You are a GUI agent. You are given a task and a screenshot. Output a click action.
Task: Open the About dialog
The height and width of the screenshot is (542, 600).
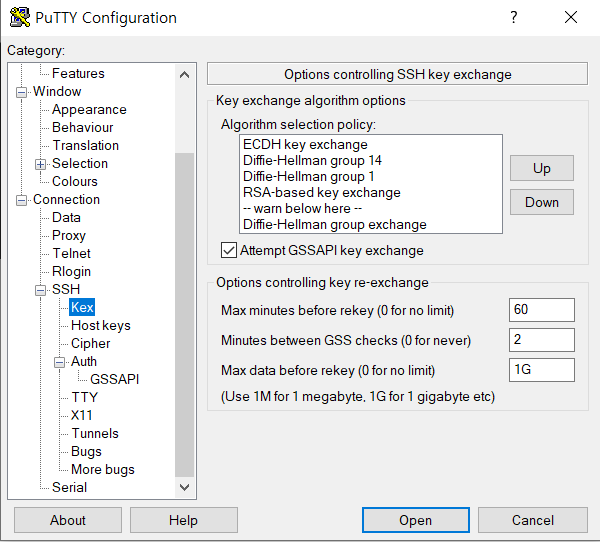click(x=68, y=520)
